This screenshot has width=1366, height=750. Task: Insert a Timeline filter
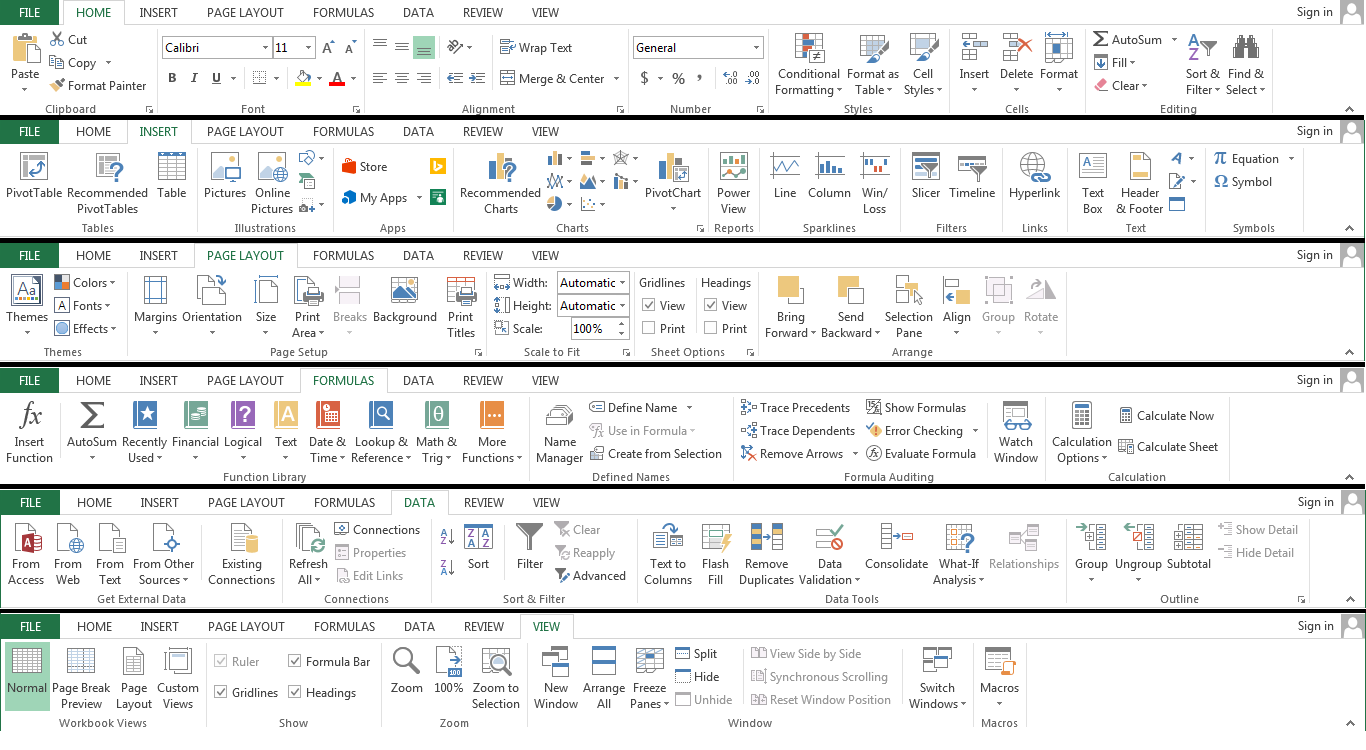(x=972, y=176)
